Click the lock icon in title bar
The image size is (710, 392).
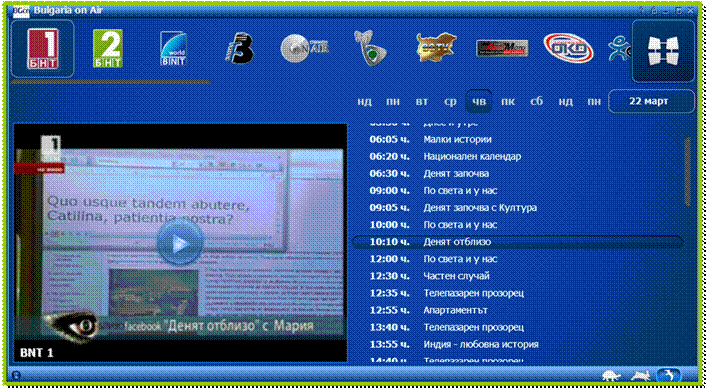(654, 10)
